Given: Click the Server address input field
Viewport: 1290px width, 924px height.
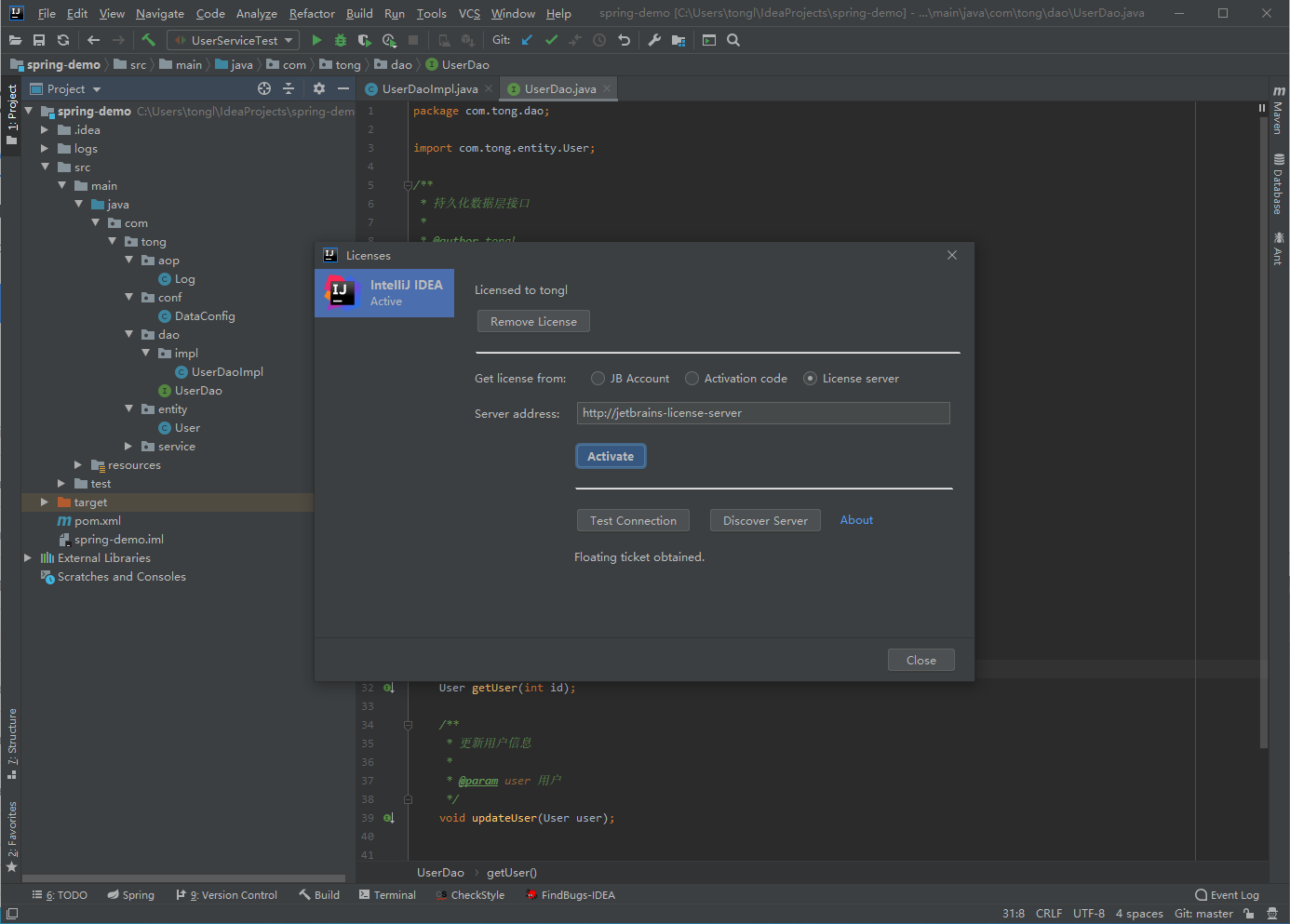Looking at the screenshot, I should (763, 413).
